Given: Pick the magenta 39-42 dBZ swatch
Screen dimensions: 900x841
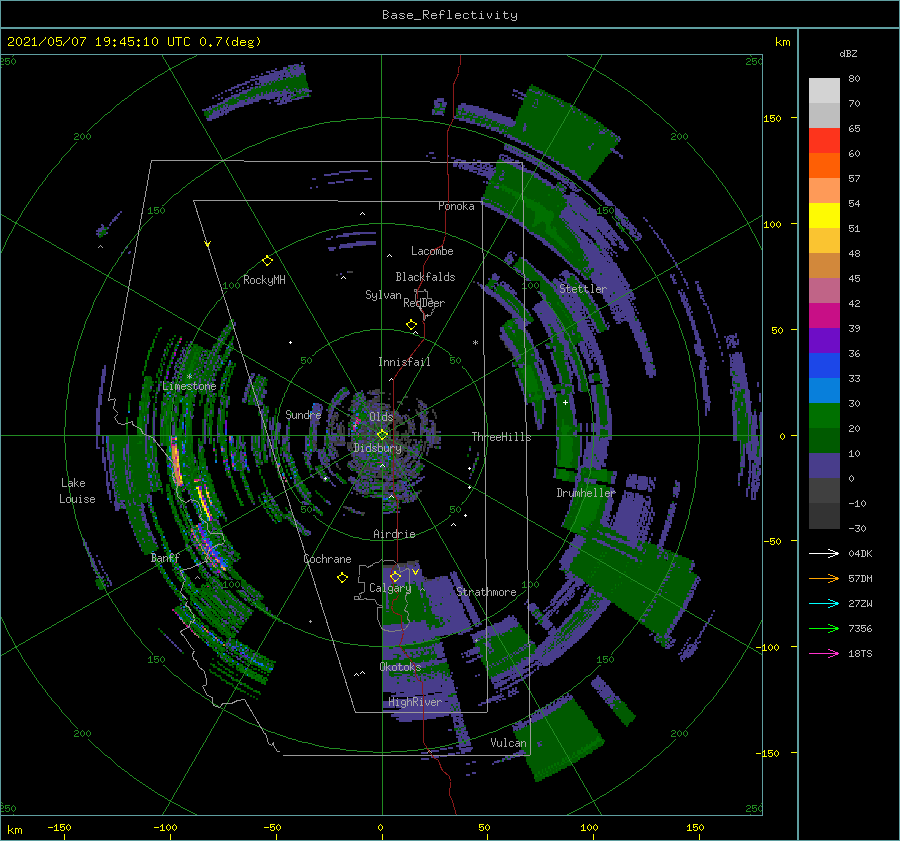Looking at the screenshot, I should pos(824,316).
